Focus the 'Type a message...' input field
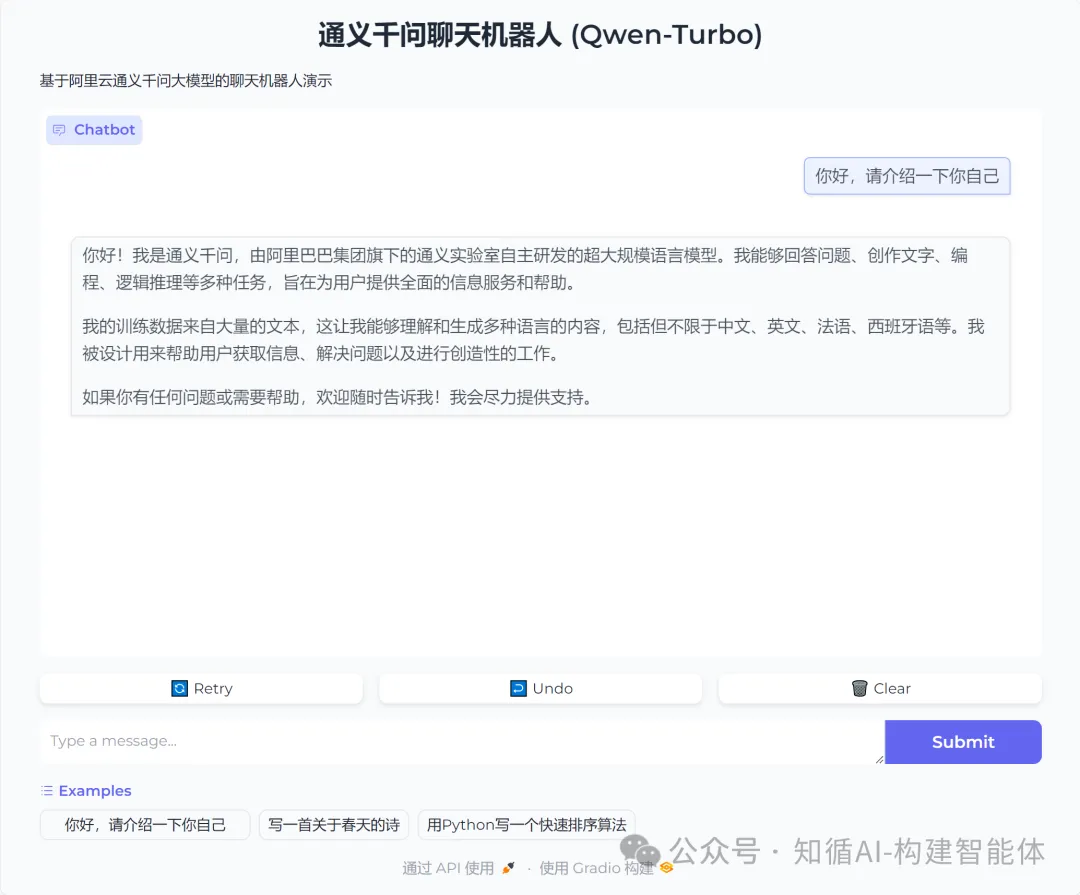 click(461, 741)
